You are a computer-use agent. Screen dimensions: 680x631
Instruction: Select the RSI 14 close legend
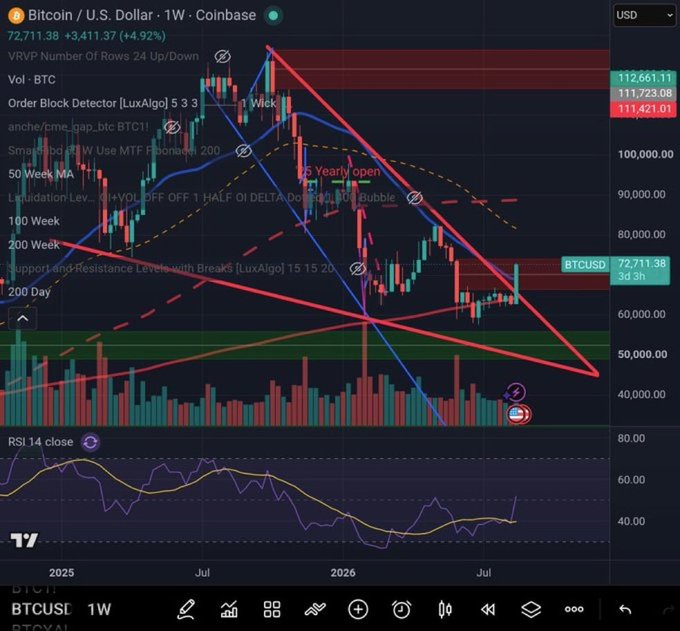point(41,442)
